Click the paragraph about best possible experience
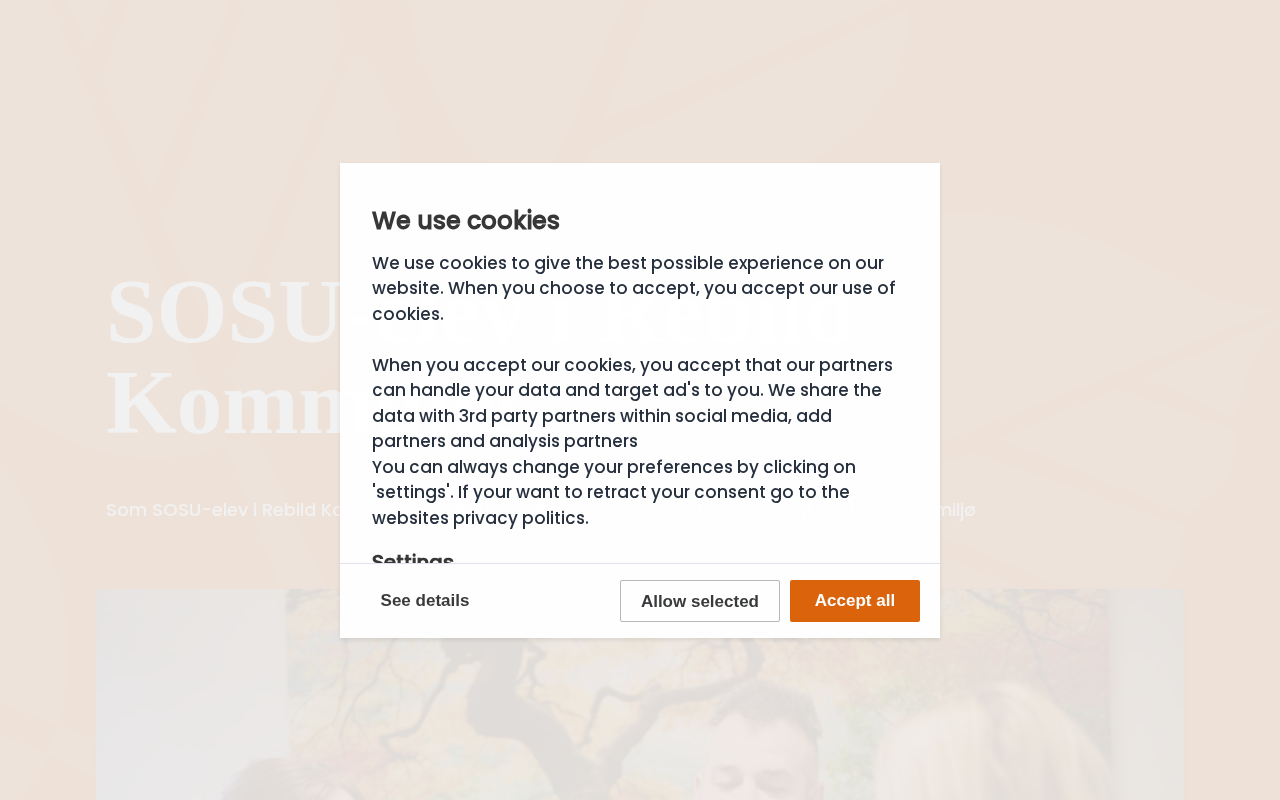 tap(633, 288)
